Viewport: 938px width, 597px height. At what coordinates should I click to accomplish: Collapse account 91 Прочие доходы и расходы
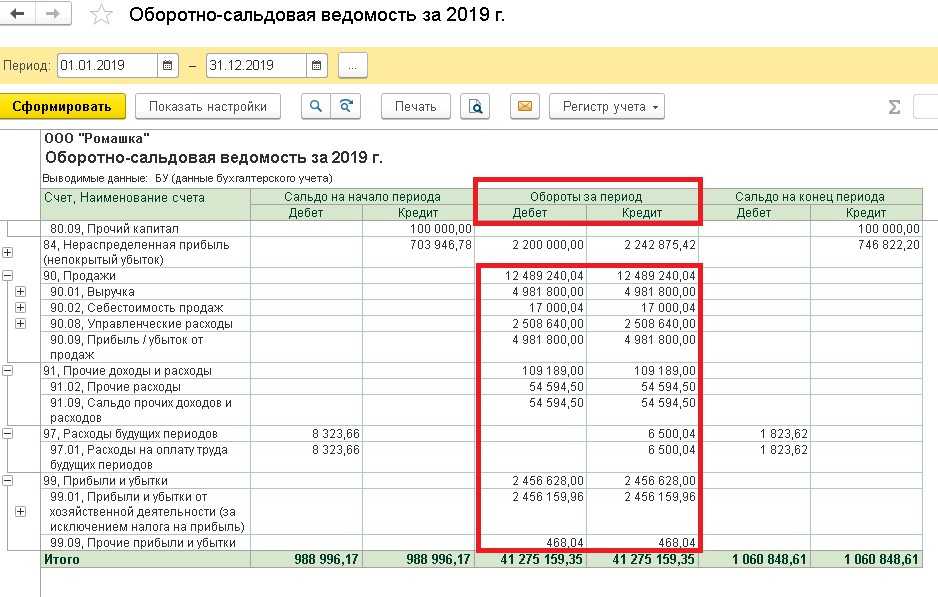(x=7, y=370)
